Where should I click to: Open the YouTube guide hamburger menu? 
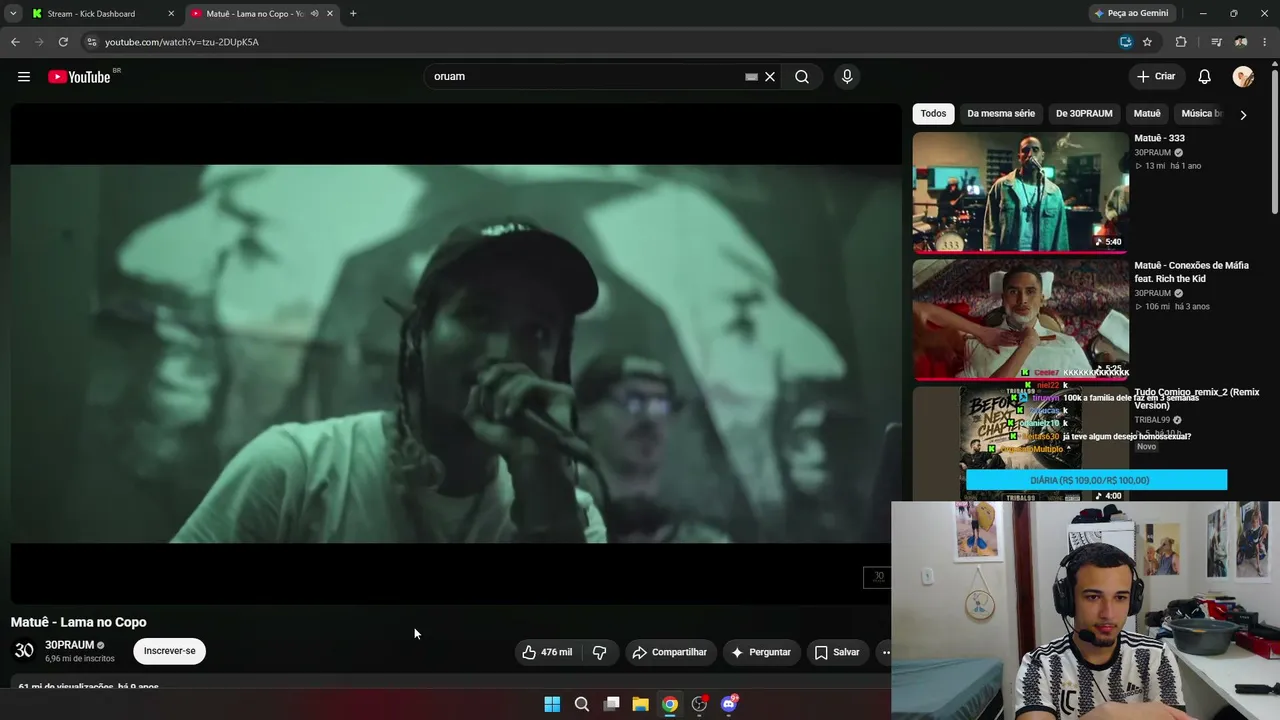24,77
